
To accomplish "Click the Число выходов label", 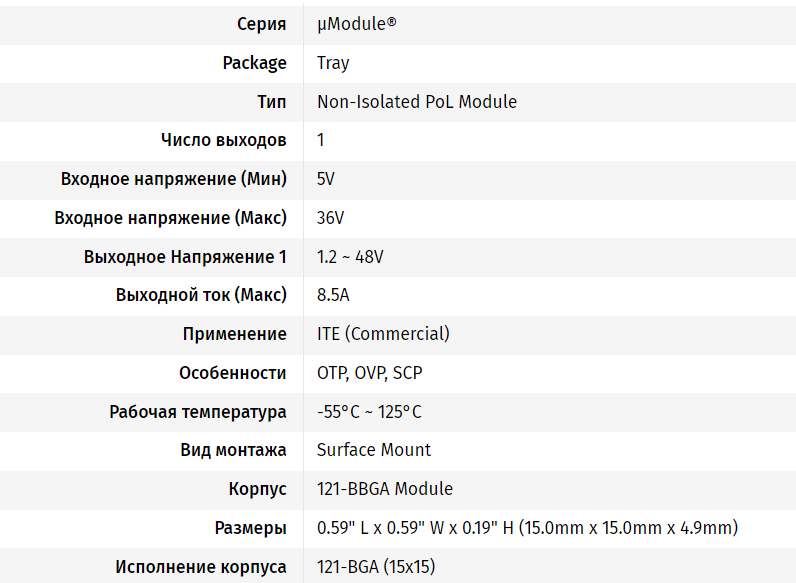I will coord(224,140).
